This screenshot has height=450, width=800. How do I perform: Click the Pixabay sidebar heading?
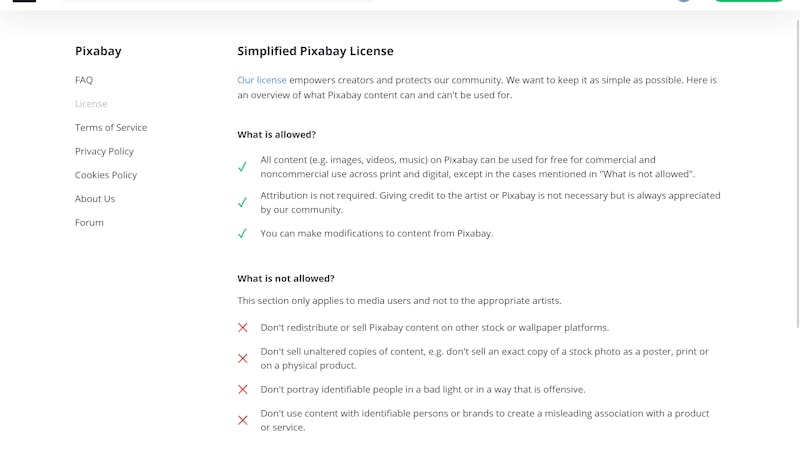click(x=98, y=51)
